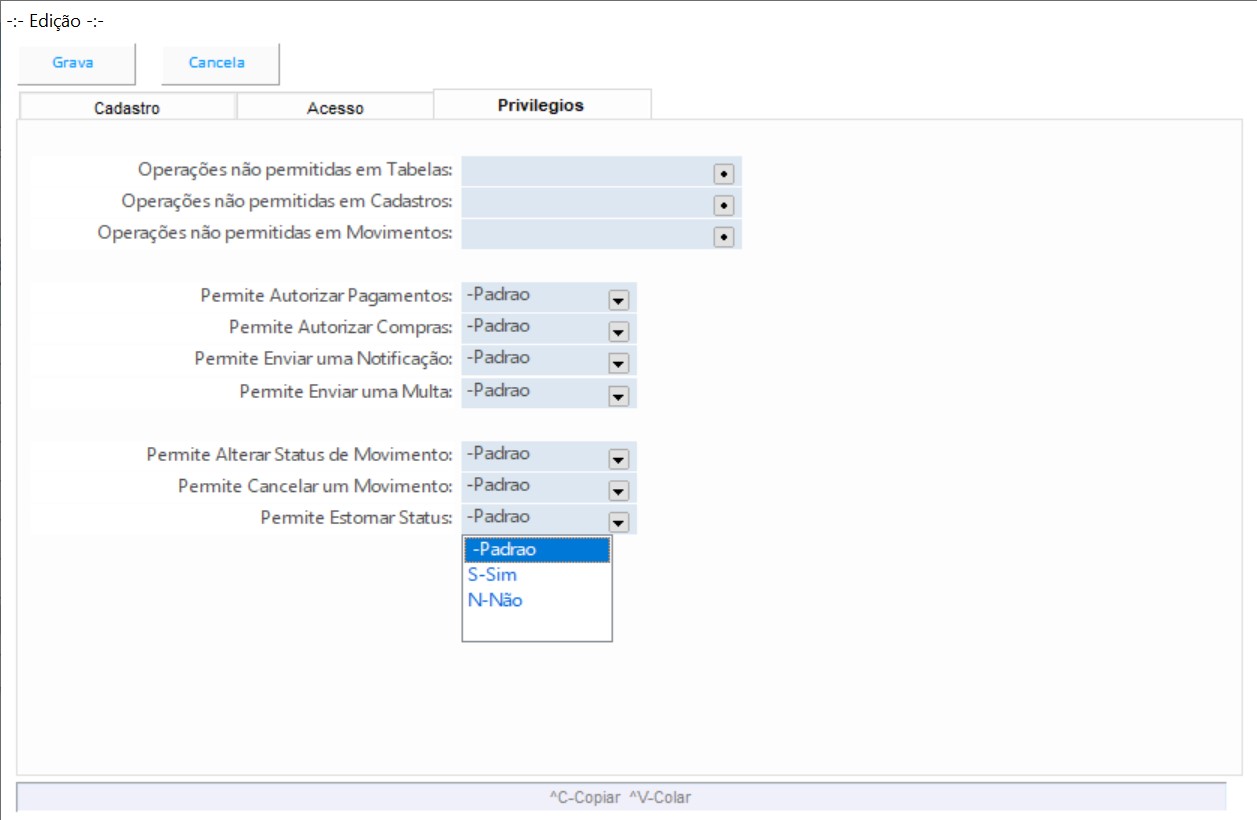
Task: Expand Permite Autorizar Pagamentos dropdown
Action: [x=618, y=300]
